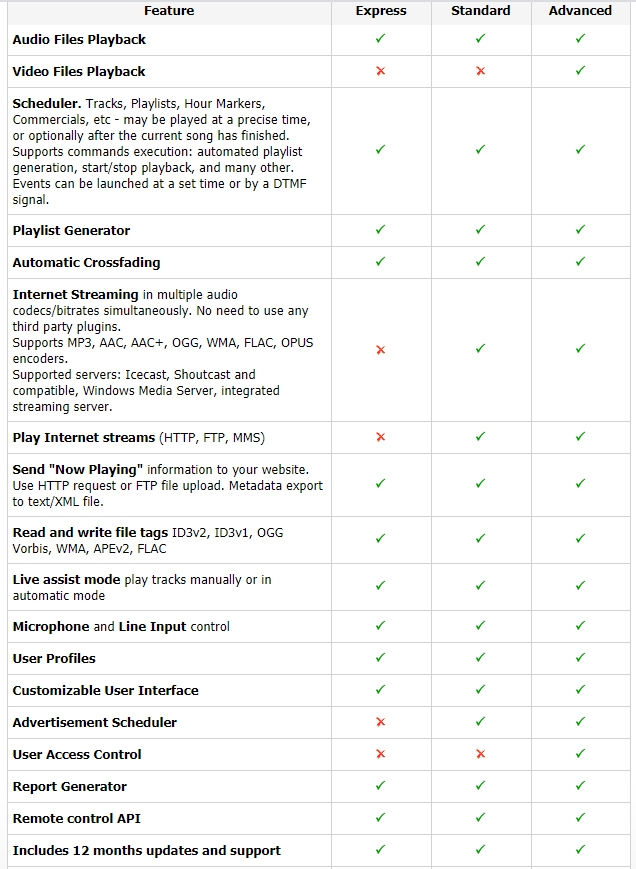Click Advanced checkmark for Video Files Playback
The height and width of the screenshot is (869, 636).
(x=580, y=71)
